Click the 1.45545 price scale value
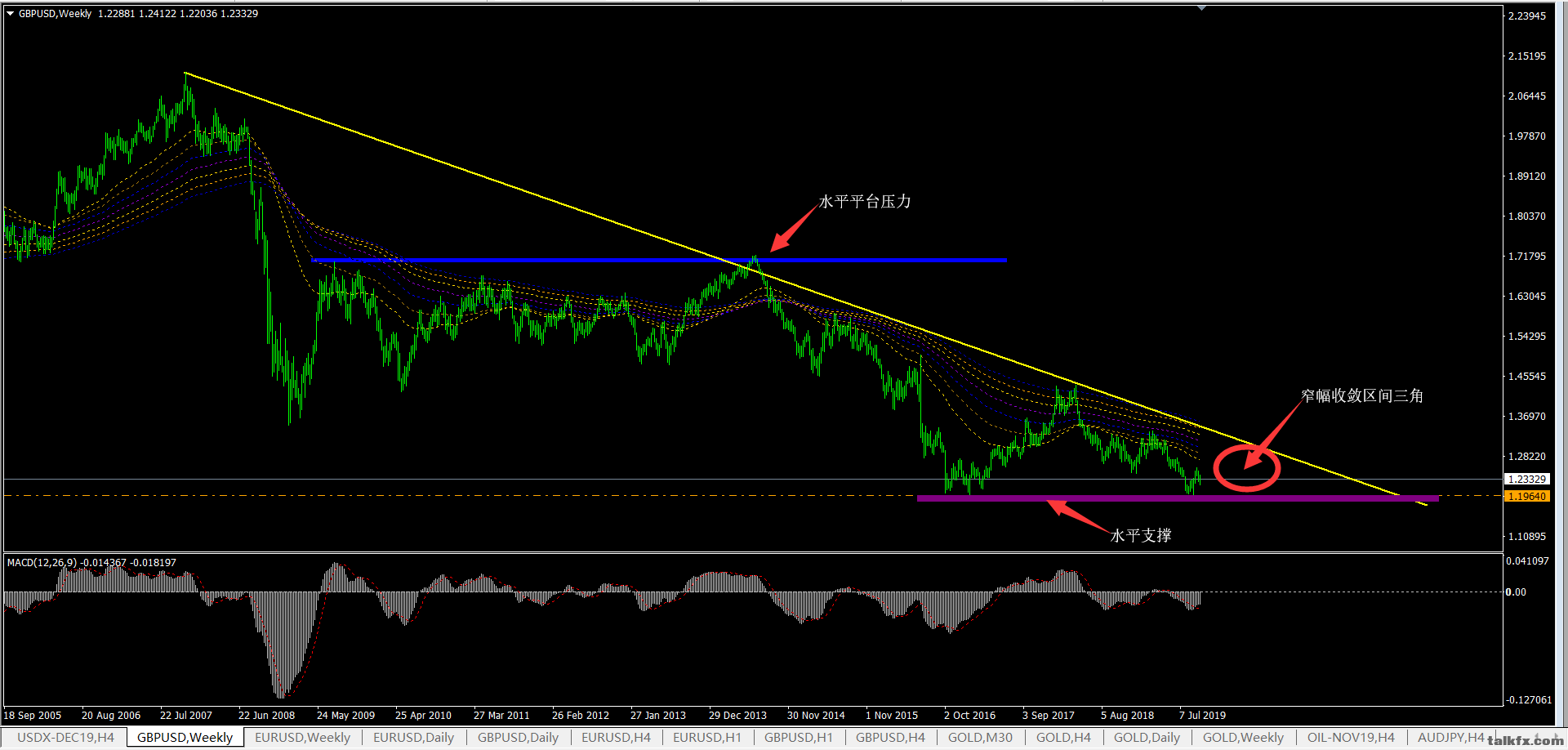The width and height of the screenshot is (1568, 750). pyautogui.click(x=1527, y=376)
